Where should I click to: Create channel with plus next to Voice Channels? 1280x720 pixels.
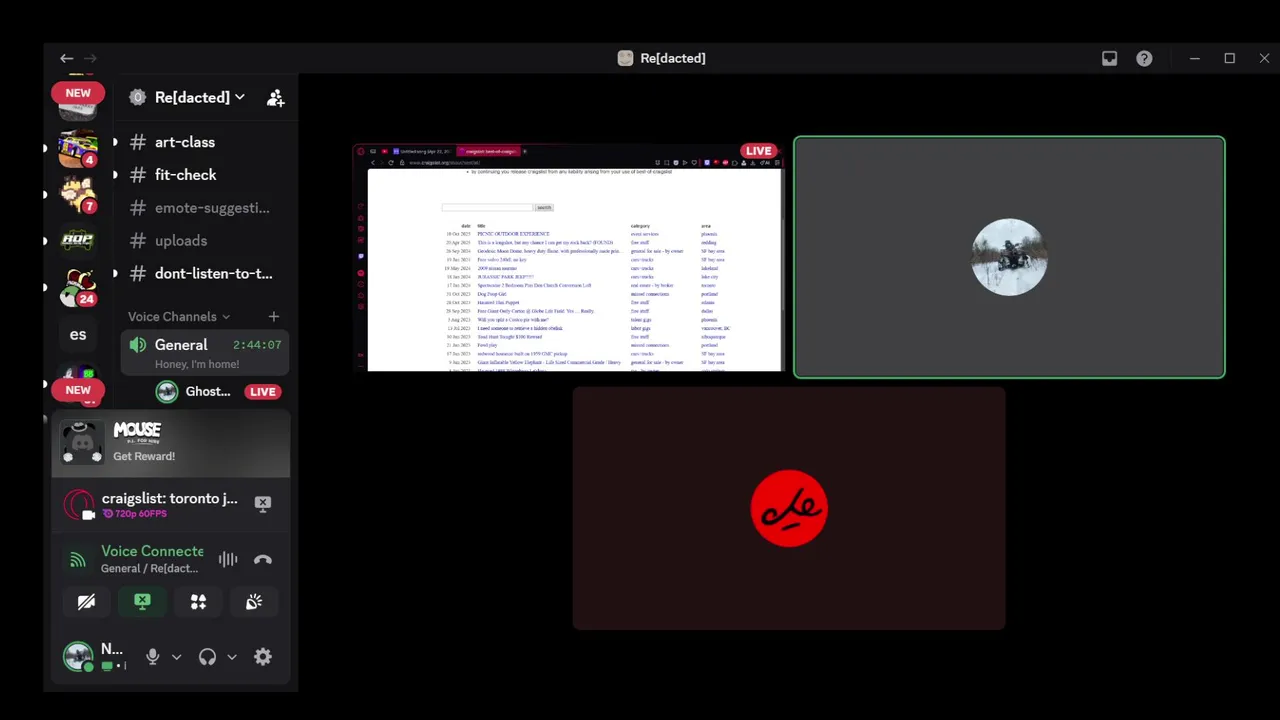pos(273,316)
